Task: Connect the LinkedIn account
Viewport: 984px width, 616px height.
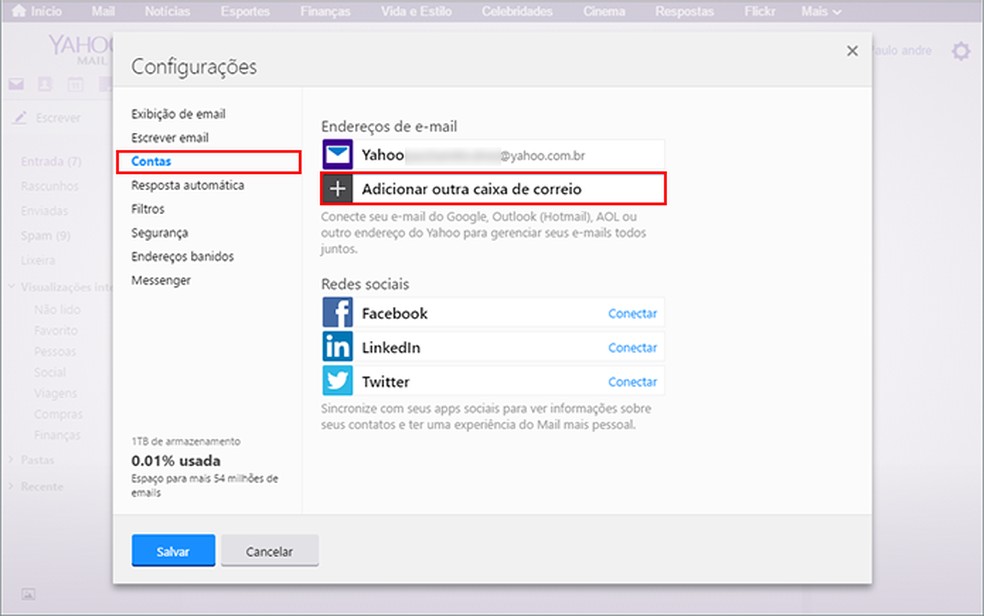Action: tap(633, 348)
